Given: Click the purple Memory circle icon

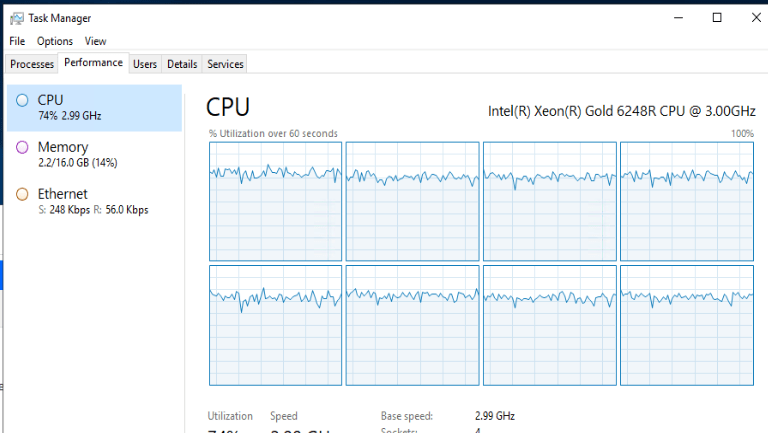Looking at the screenshot, I should [x=22, y=147].
